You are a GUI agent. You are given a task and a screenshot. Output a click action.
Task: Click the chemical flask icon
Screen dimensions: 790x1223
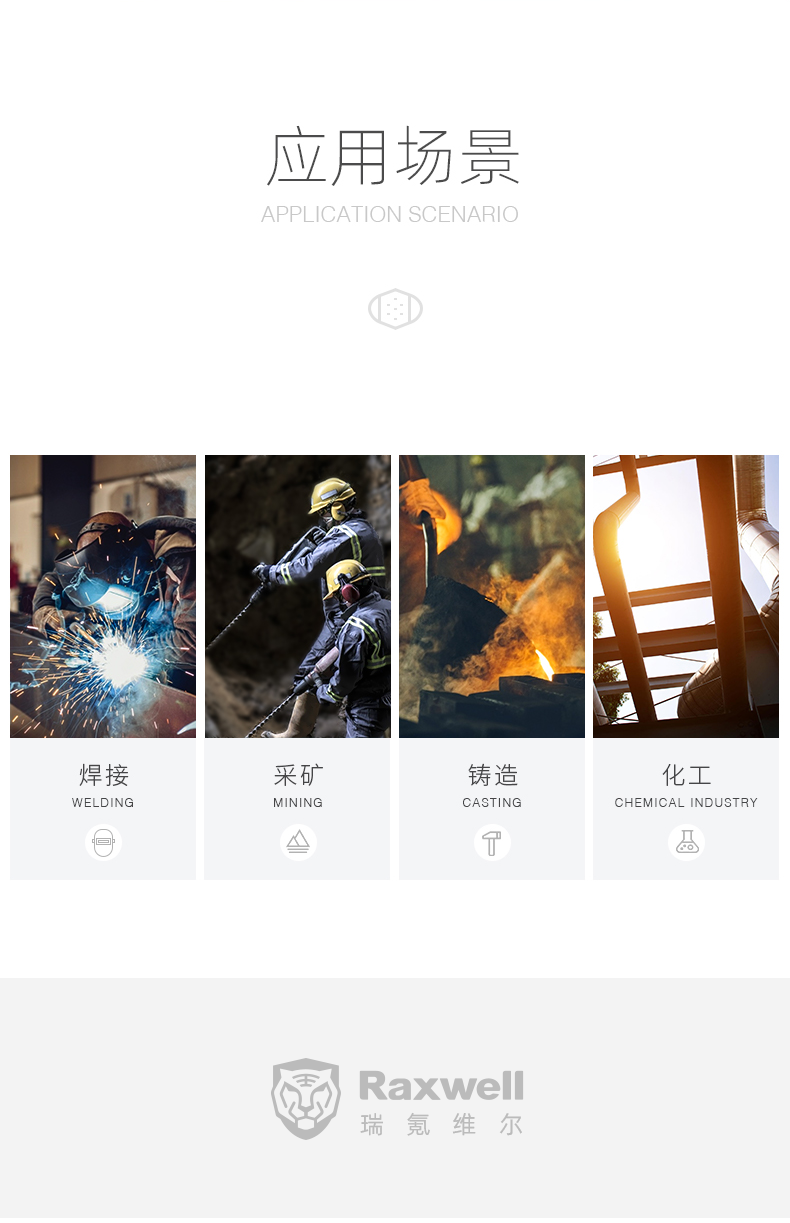click(x=686, y=843)
